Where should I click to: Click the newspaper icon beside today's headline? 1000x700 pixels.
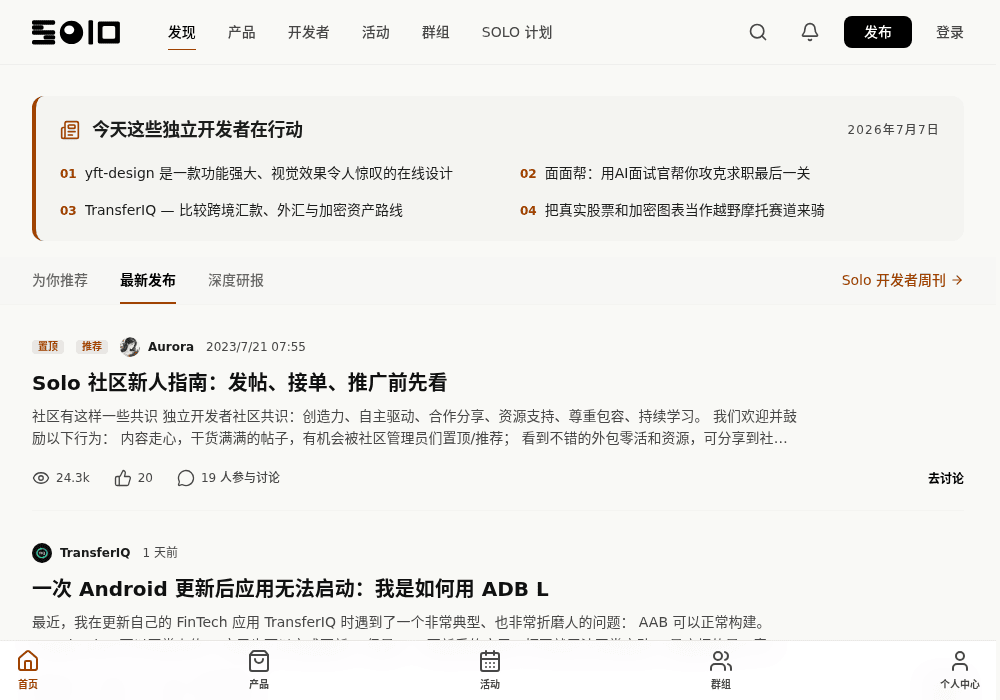70,130
